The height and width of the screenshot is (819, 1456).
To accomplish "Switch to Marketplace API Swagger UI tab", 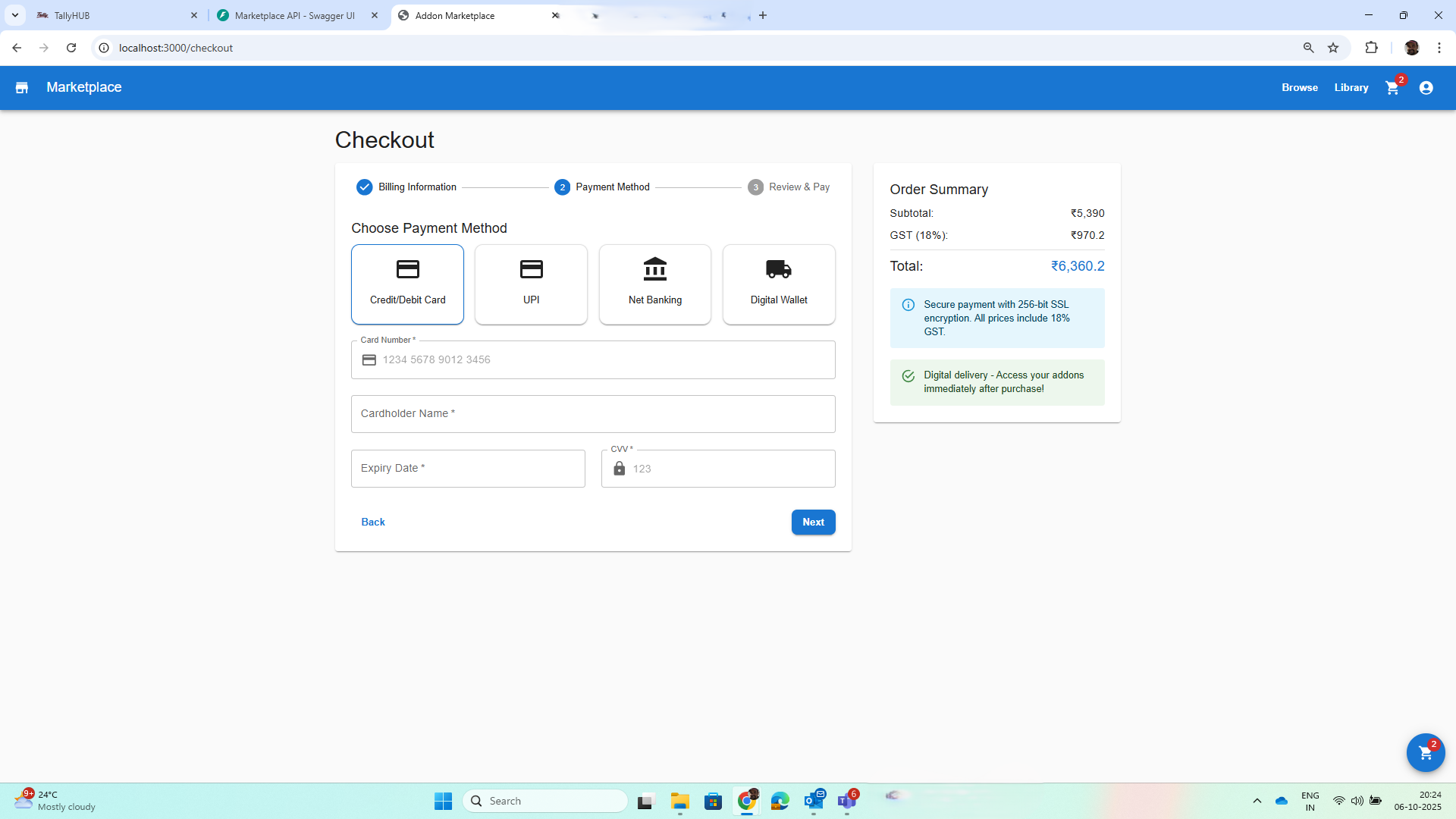I will pyautogui.click(x=294, y=15).
